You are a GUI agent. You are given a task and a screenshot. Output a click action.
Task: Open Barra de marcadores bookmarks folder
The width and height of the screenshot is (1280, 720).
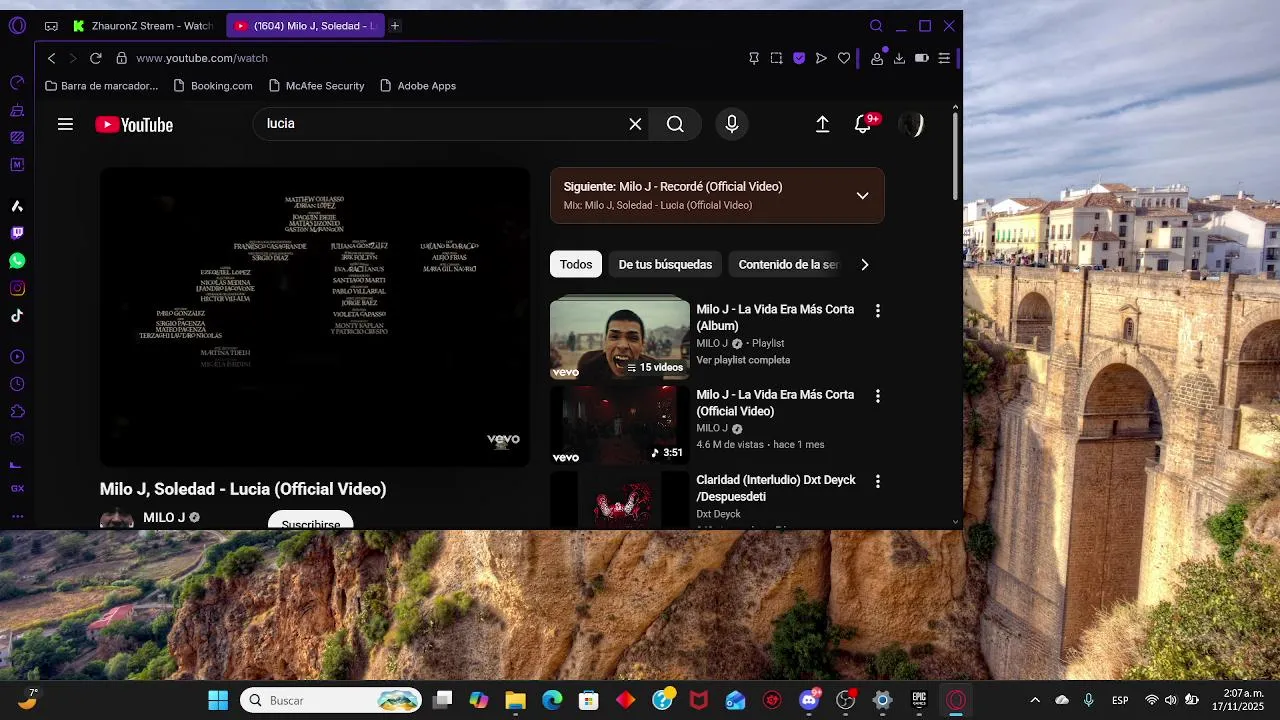[101, 86]
